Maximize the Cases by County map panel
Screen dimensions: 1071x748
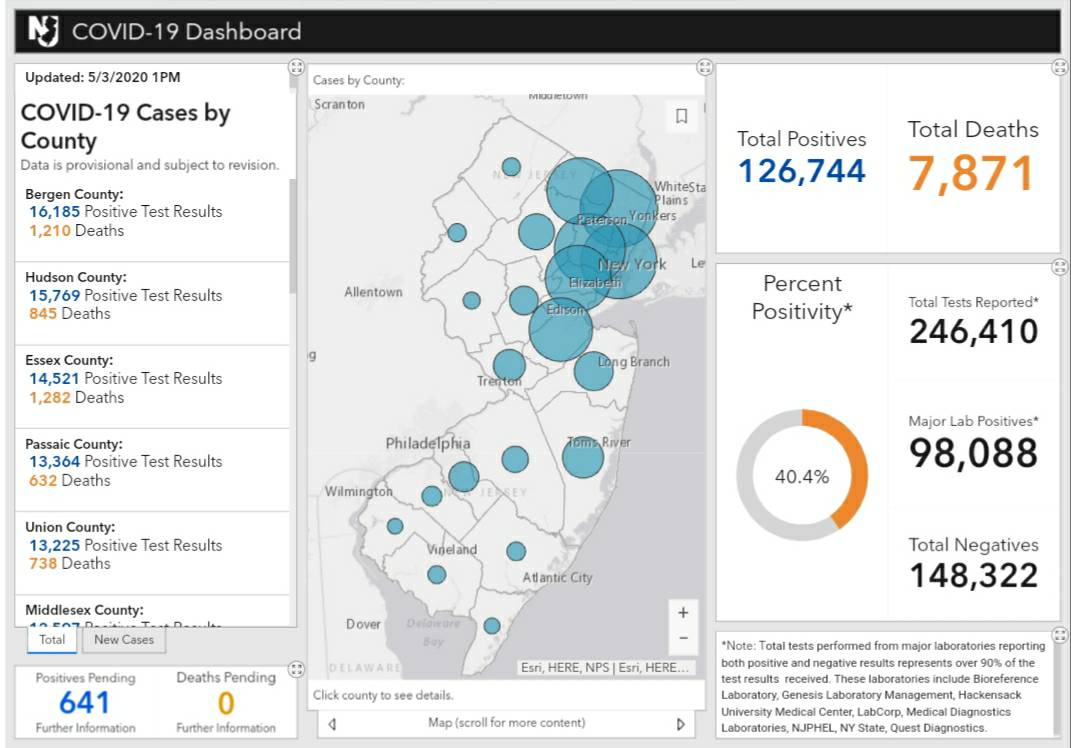point(704,67)
